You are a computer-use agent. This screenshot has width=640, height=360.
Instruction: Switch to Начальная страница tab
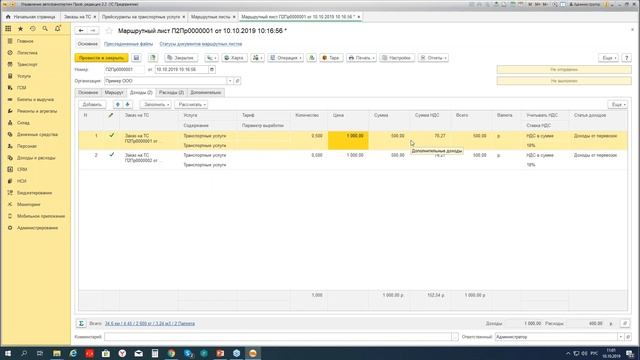click(x=31, y=17)
